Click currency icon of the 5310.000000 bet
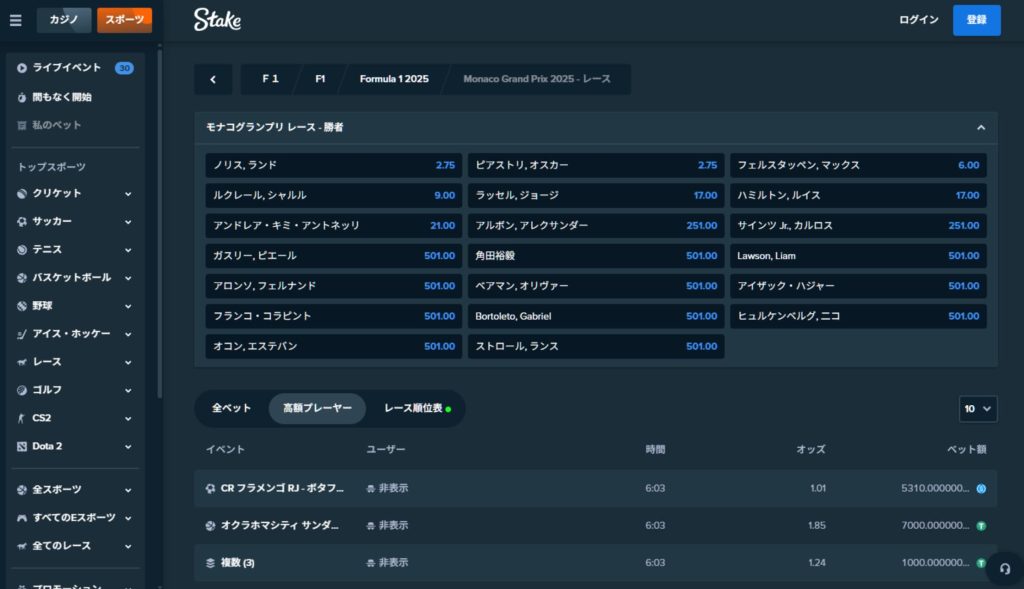The width and height of the screenshot is (1024, 589). (981, 488)
